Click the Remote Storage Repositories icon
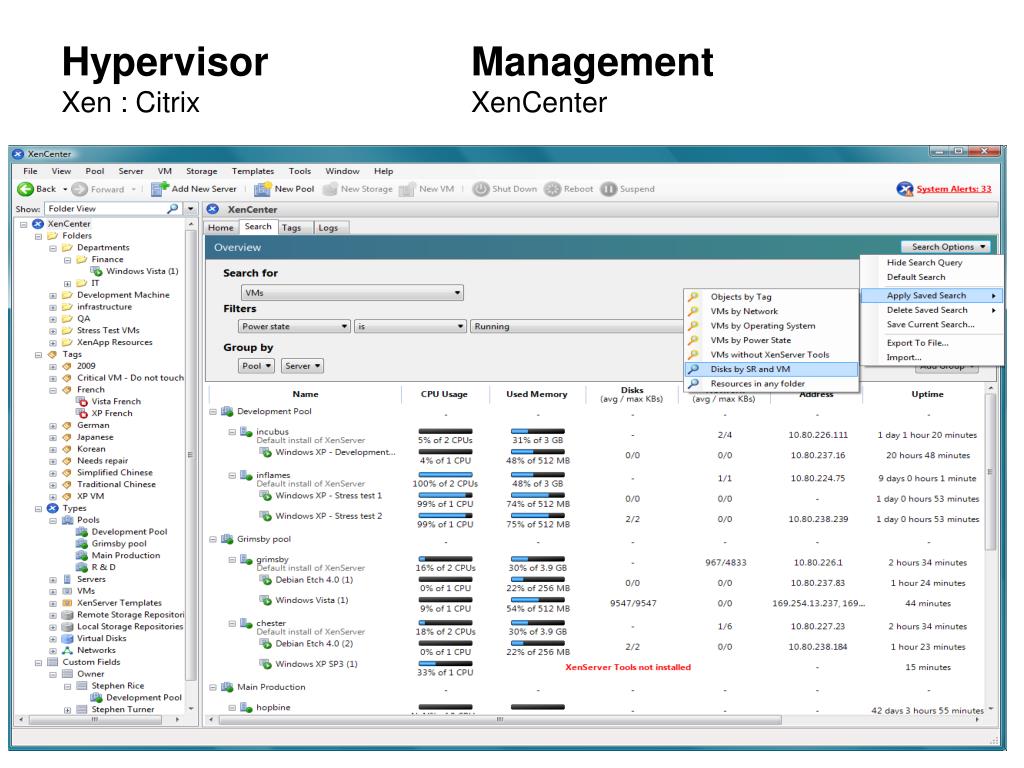Image resolution: width=1024 pixels, height=768 pixels. 67,615
